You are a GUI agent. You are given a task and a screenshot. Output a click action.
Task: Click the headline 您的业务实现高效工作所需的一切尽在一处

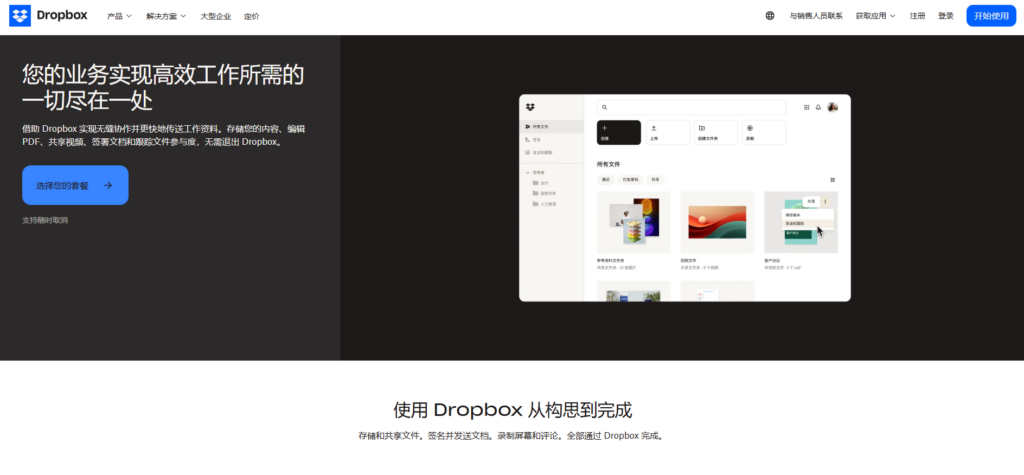(163, 88)
